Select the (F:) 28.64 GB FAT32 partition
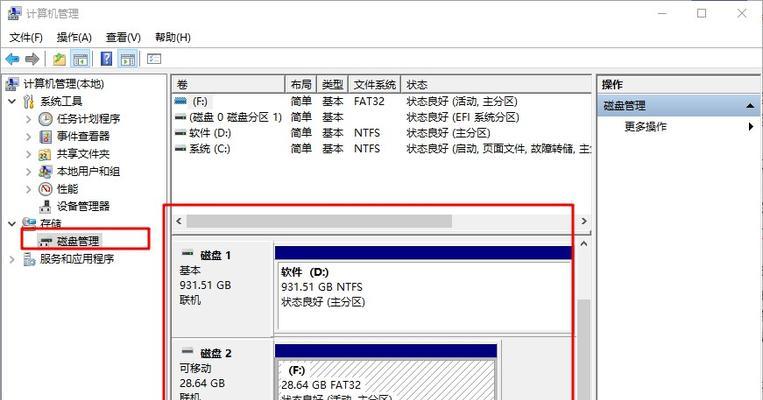The width and height of the screenshot is (763, 400). click(386, 380)
